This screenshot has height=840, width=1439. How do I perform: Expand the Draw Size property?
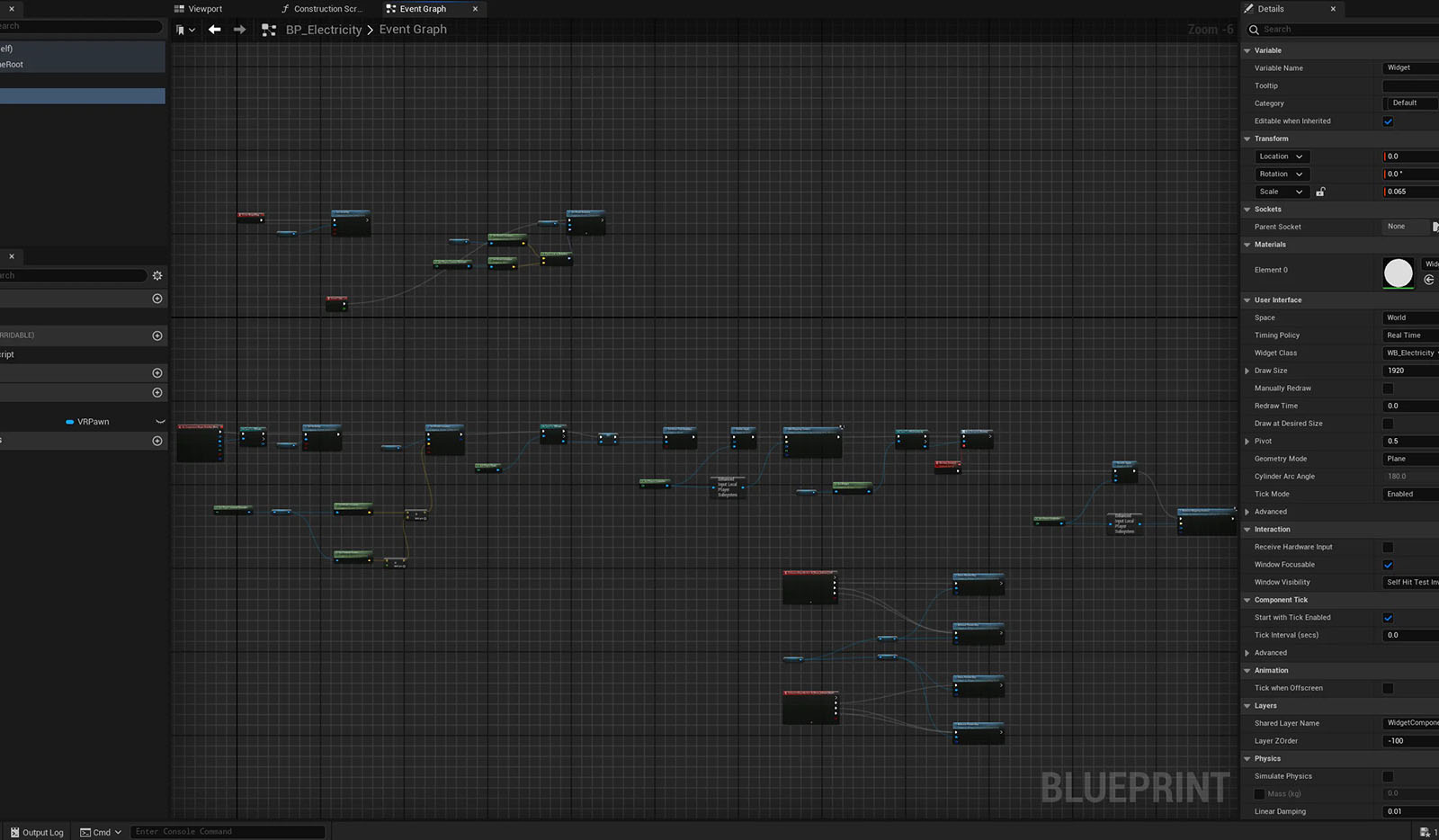click(1247, 371)
